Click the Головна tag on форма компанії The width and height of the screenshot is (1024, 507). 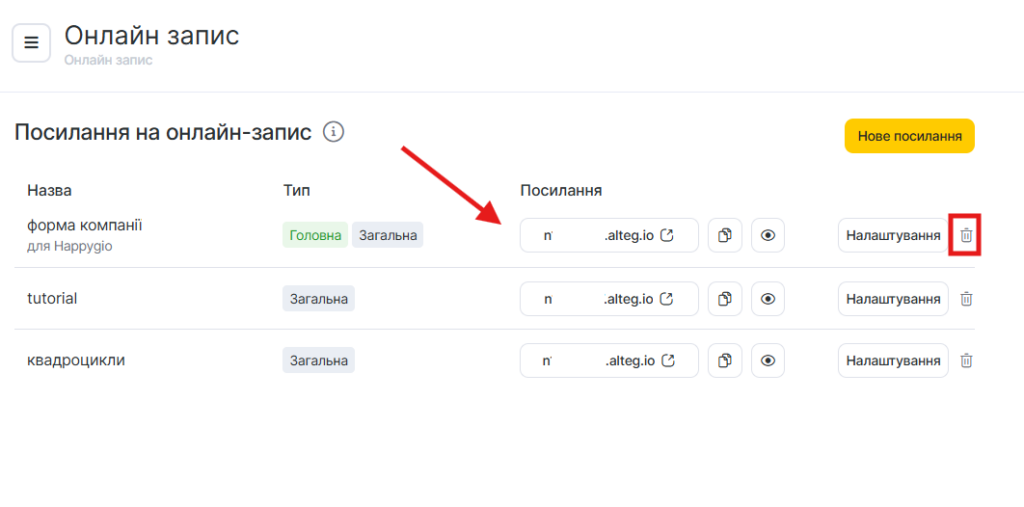tap(315, 236)
